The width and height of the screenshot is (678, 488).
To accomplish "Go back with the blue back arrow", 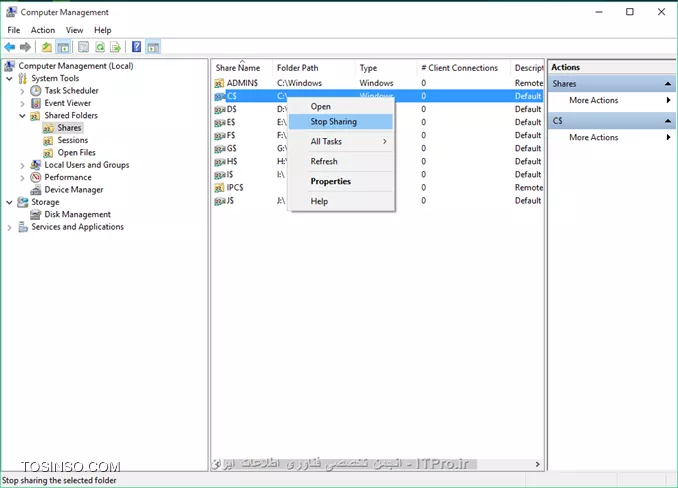I will (10, 47).
